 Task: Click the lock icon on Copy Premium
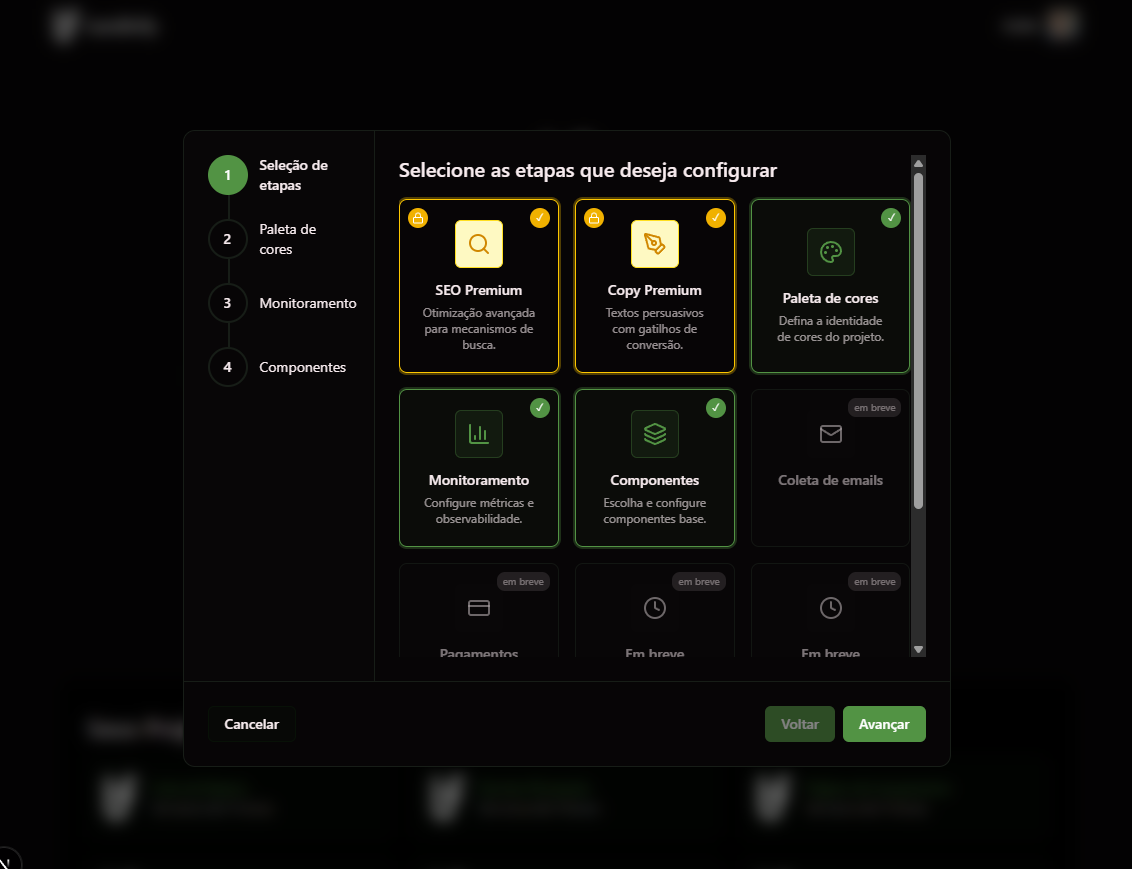click(594, 218)
